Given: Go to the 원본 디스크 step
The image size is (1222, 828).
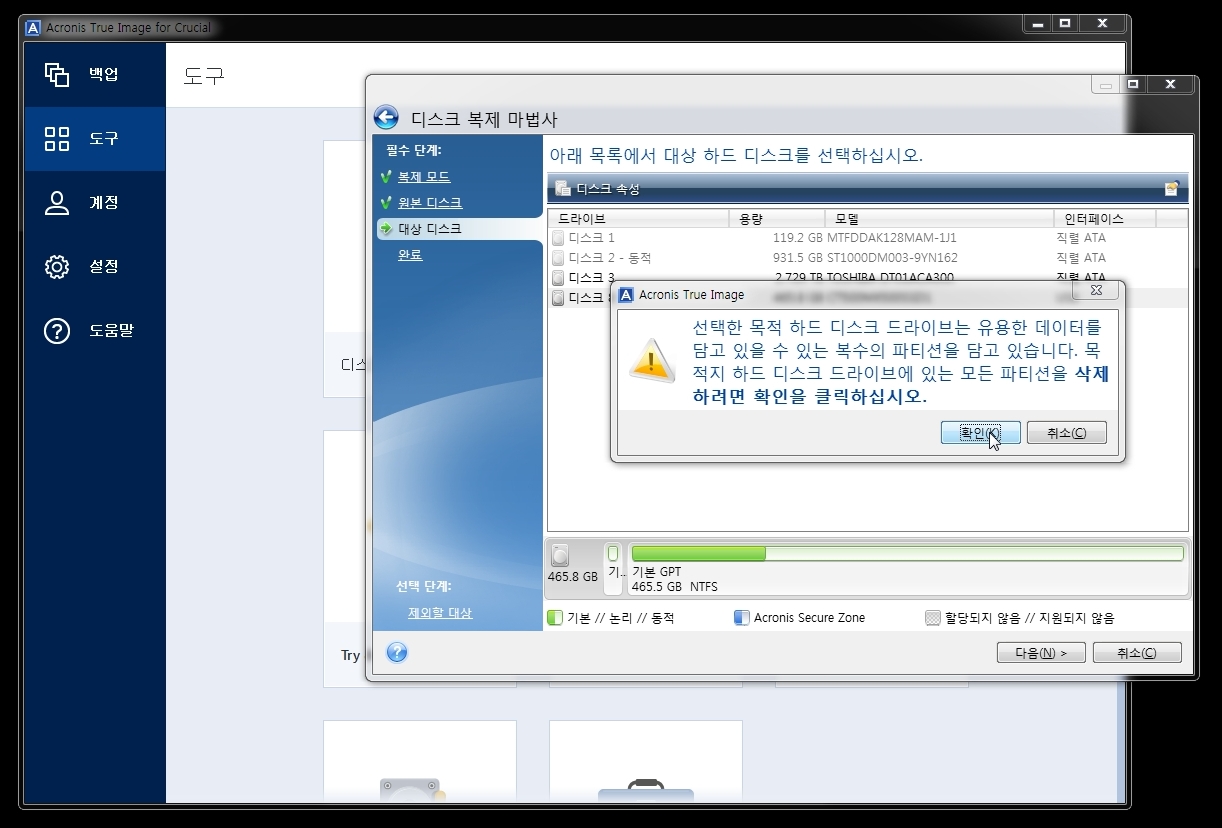Looking at the screenshot, I should click(x=430, y=203).
